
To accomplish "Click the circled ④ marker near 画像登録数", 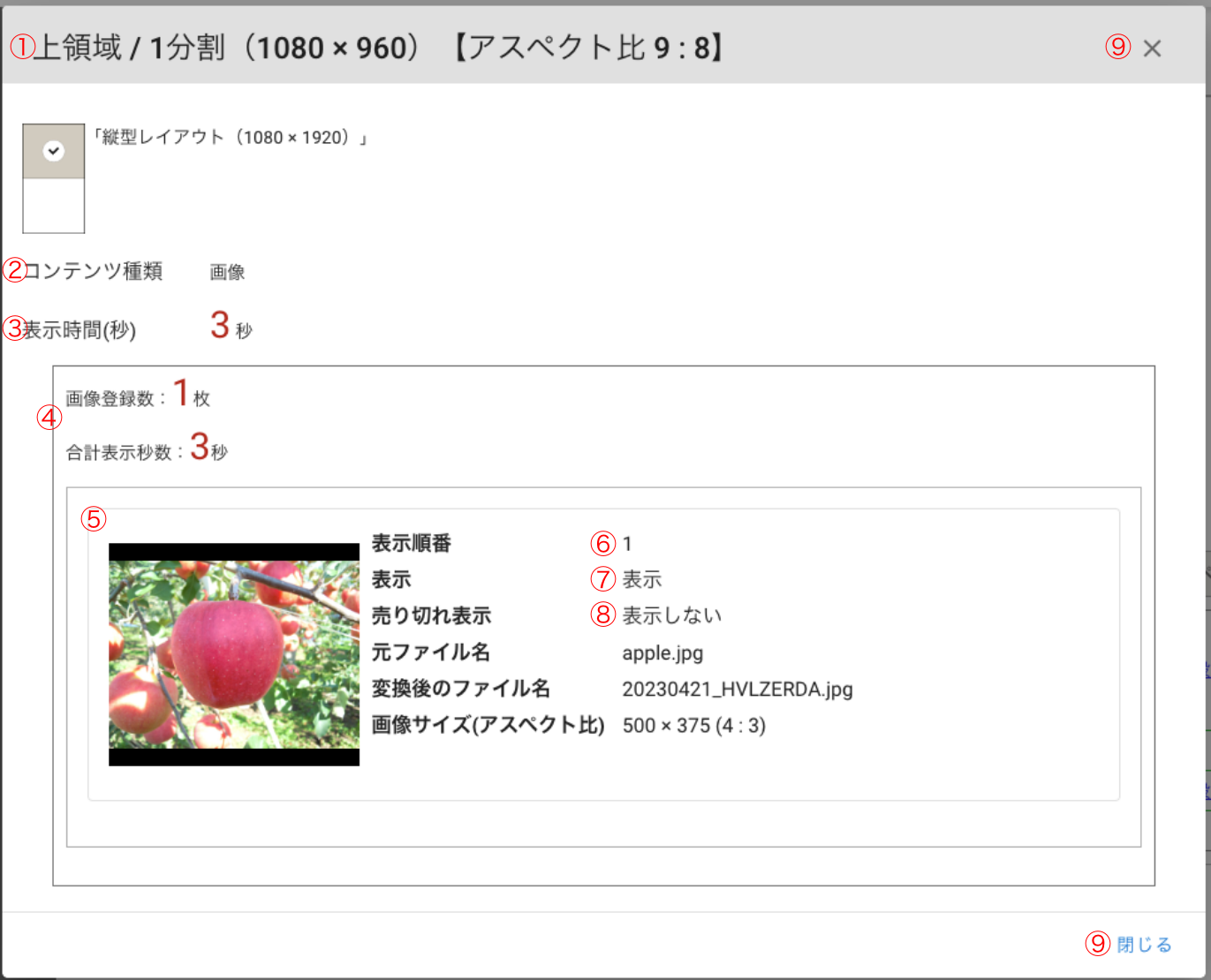I will [49, 418].
